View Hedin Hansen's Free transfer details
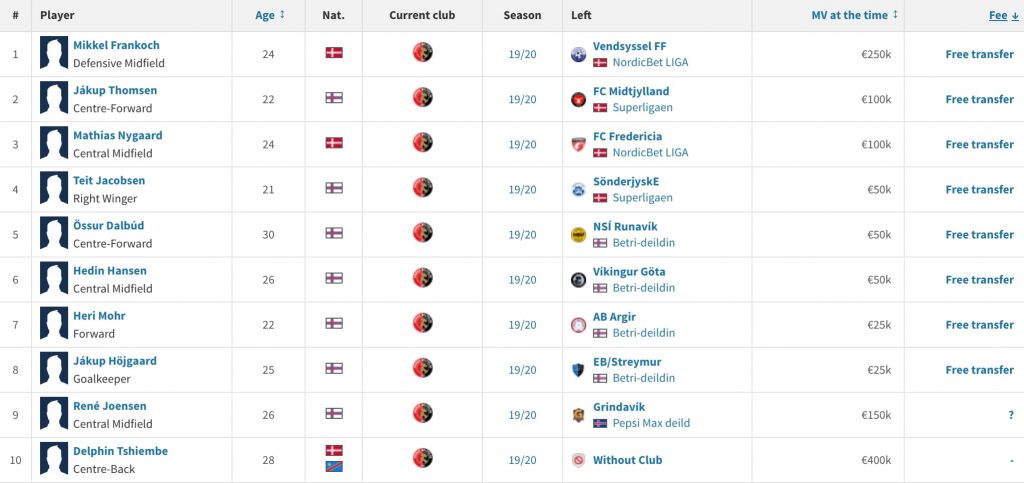1024x483 pixels. (x=980, y=279)
